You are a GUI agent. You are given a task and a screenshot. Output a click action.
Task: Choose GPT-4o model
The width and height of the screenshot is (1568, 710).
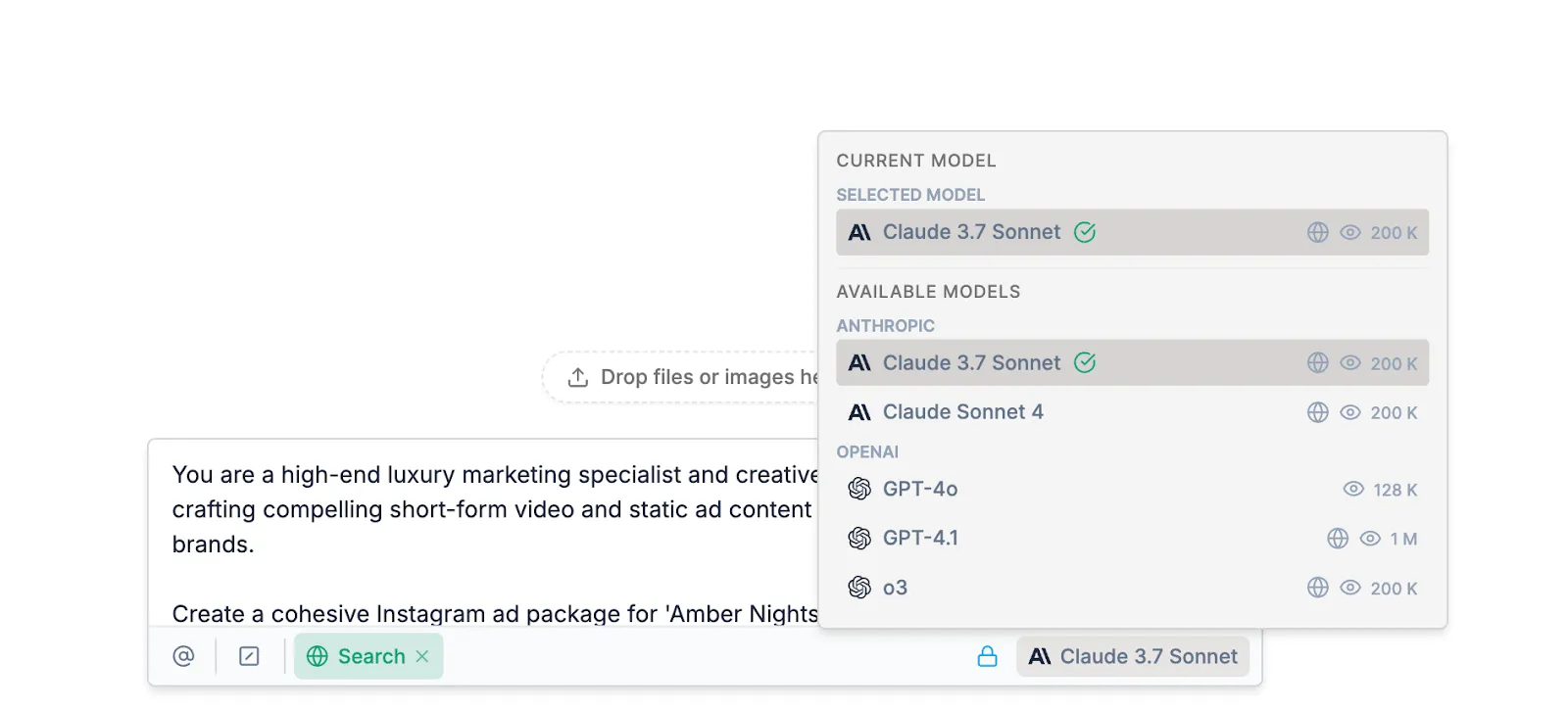point(1132,489)
